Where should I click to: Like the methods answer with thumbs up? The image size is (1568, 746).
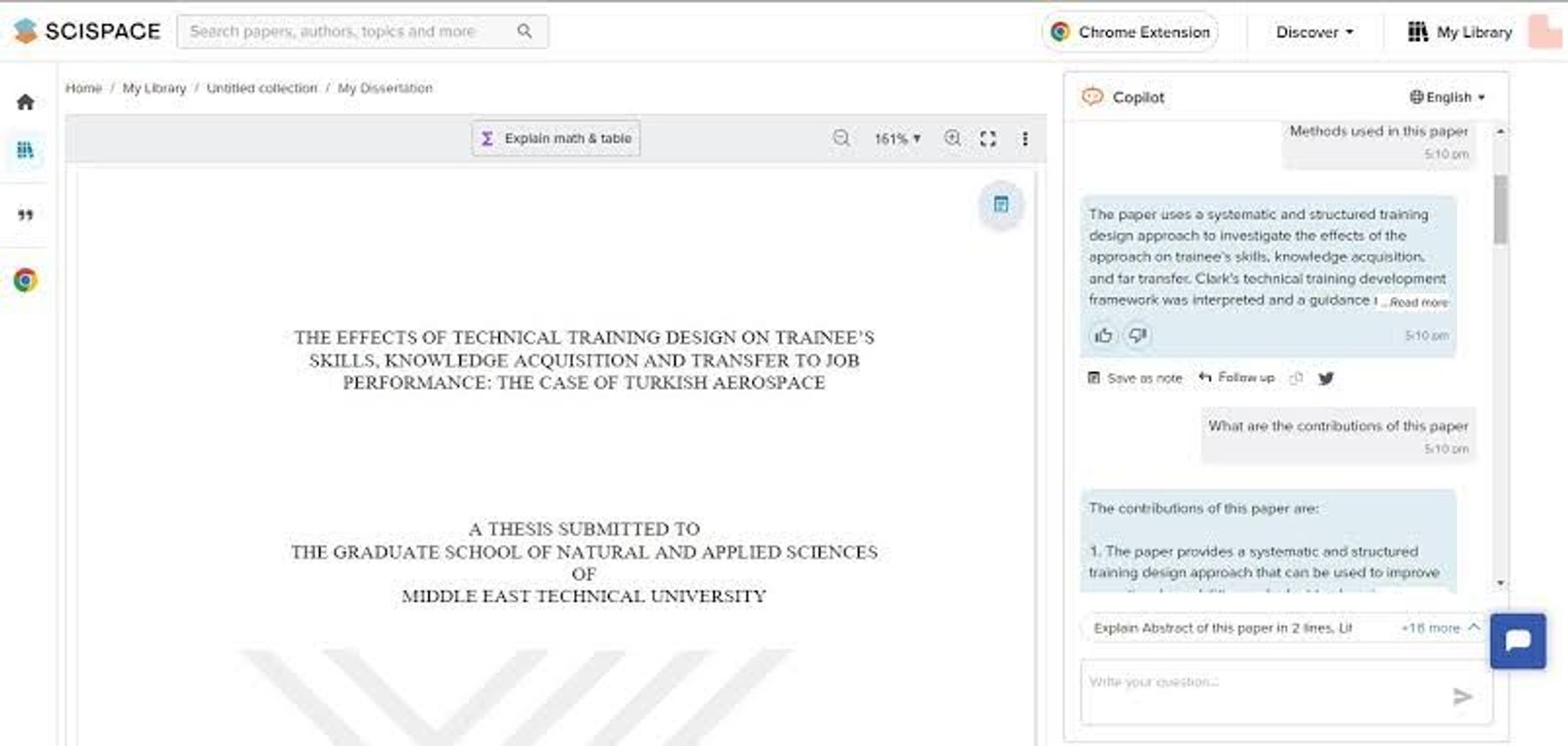pyautogui.click(x=1103, y=336)
